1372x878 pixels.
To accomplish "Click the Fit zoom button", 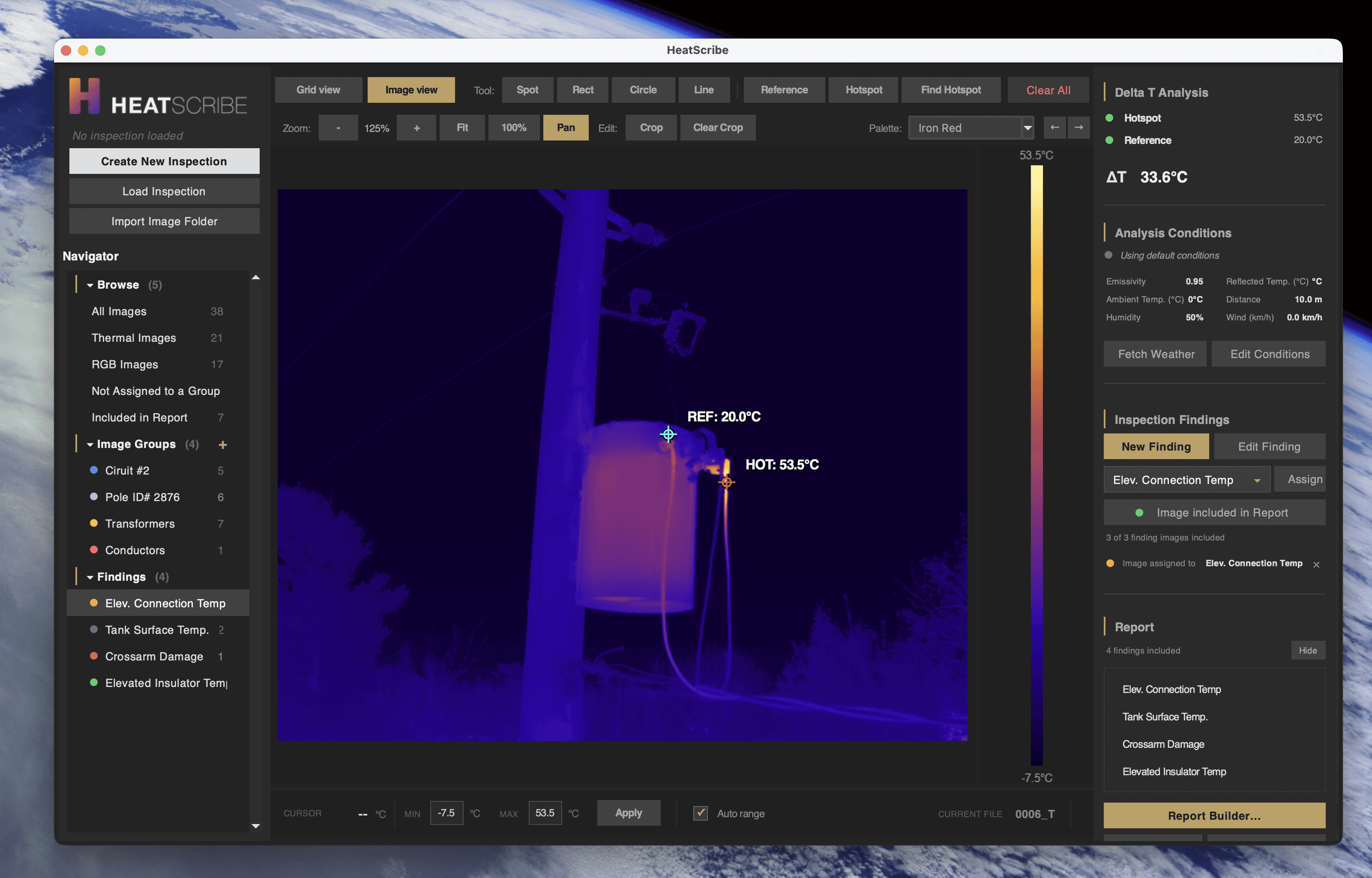I will point(462,128).
